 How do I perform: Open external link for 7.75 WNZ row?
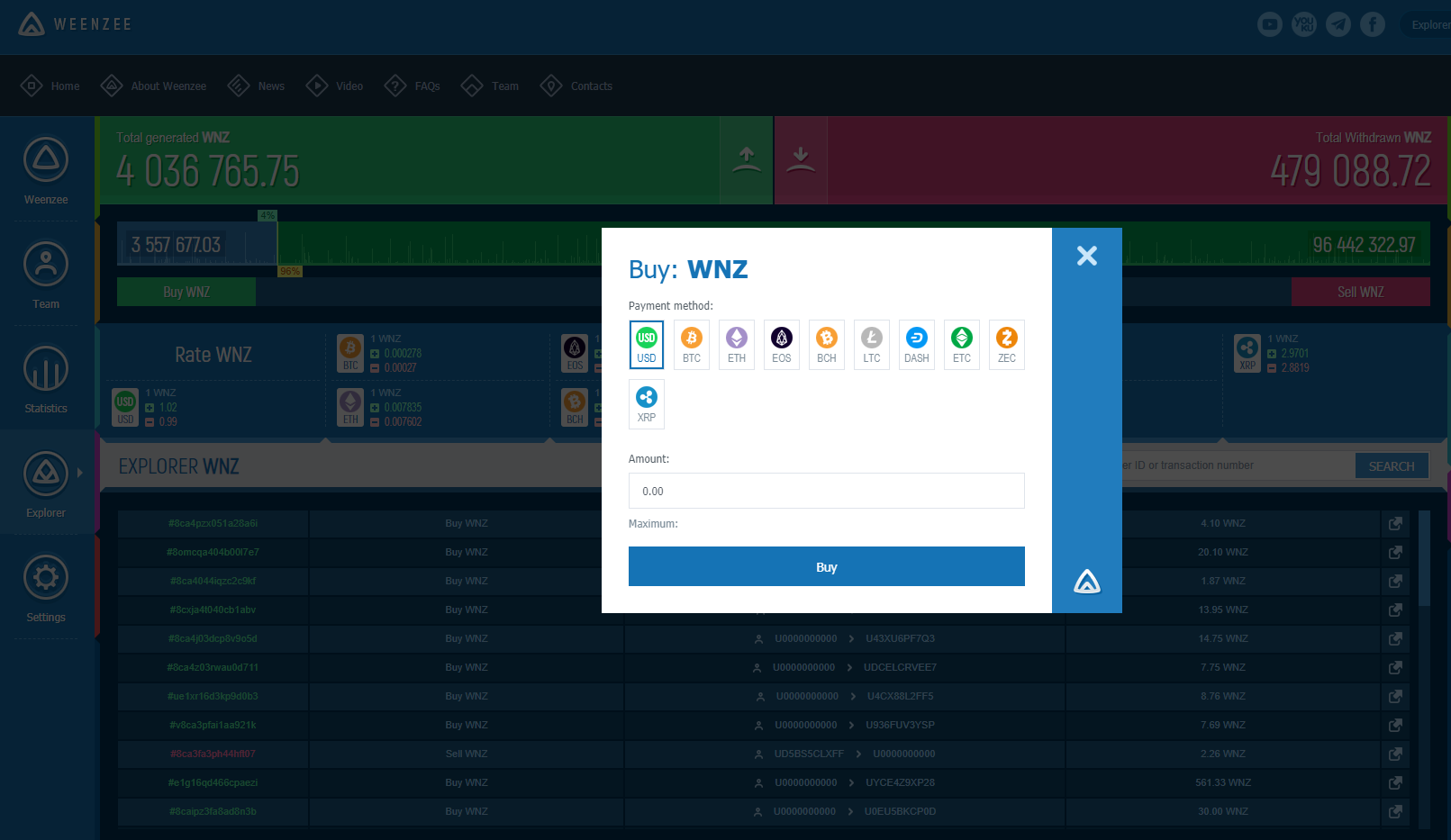1395,667
